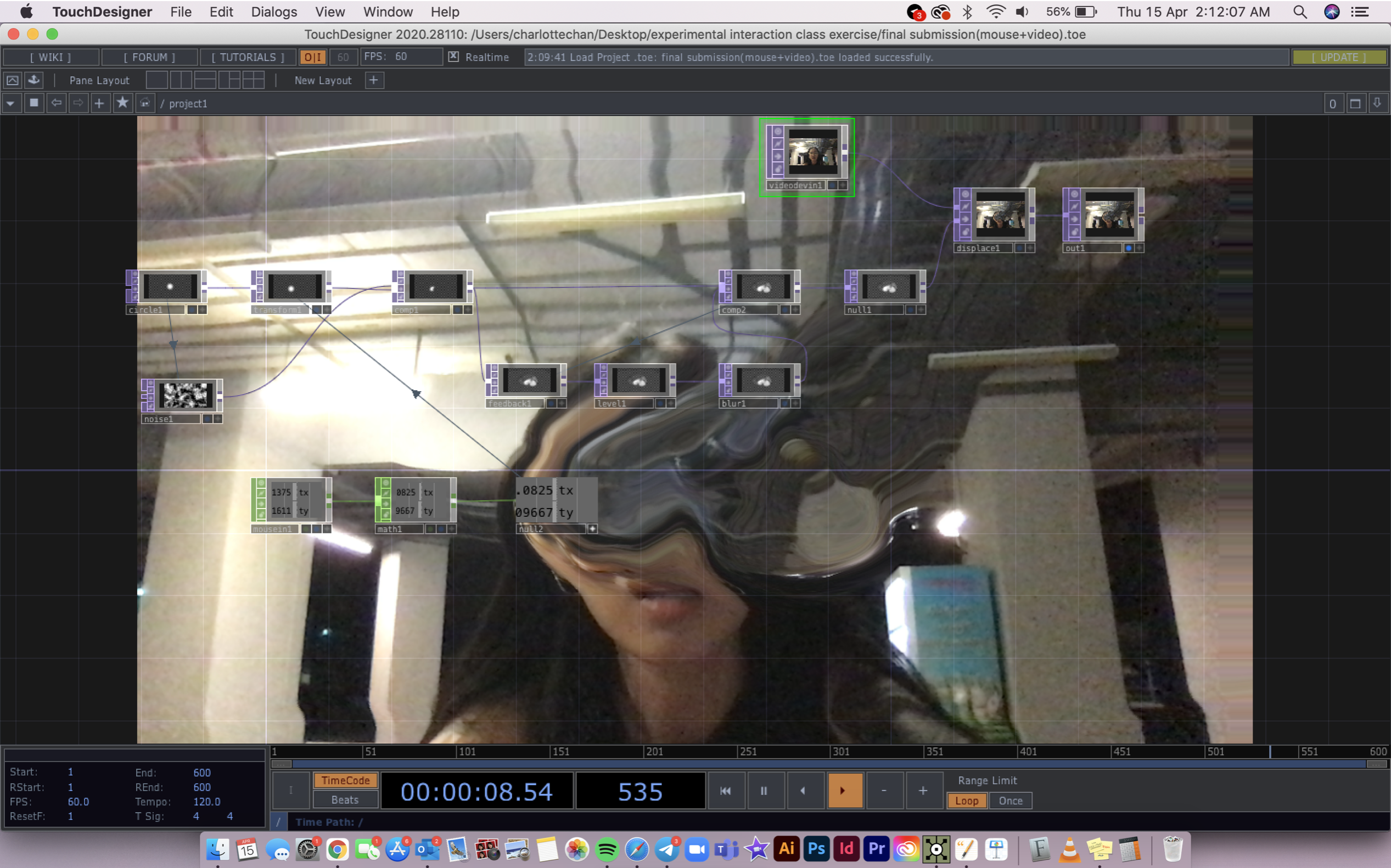Click the home network icon
Image resolution: width=1391 pixels, height=868 pixels.
click(145, 103)
